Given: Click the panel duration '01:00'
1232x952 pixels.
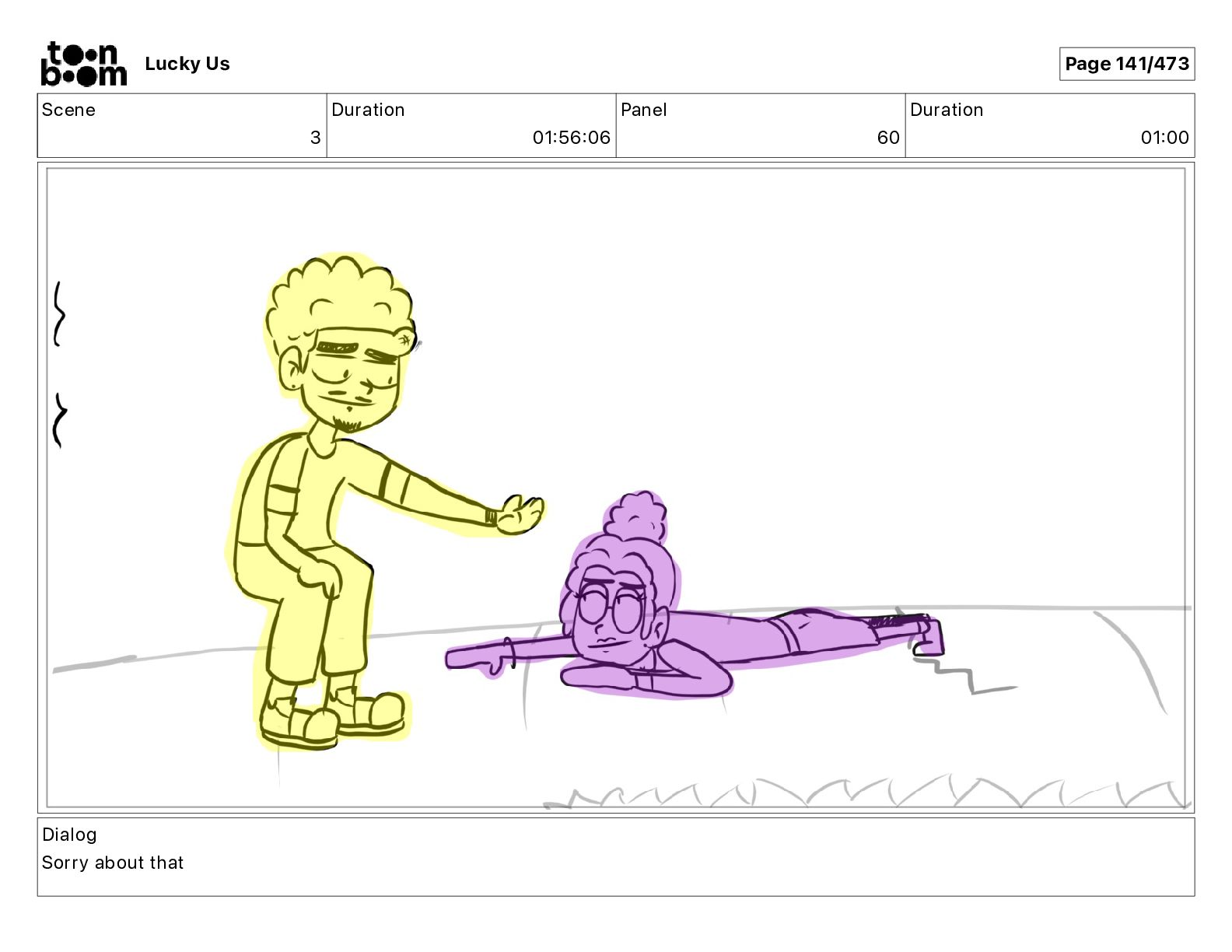Looking at the screenshot, I should 1165,138.
